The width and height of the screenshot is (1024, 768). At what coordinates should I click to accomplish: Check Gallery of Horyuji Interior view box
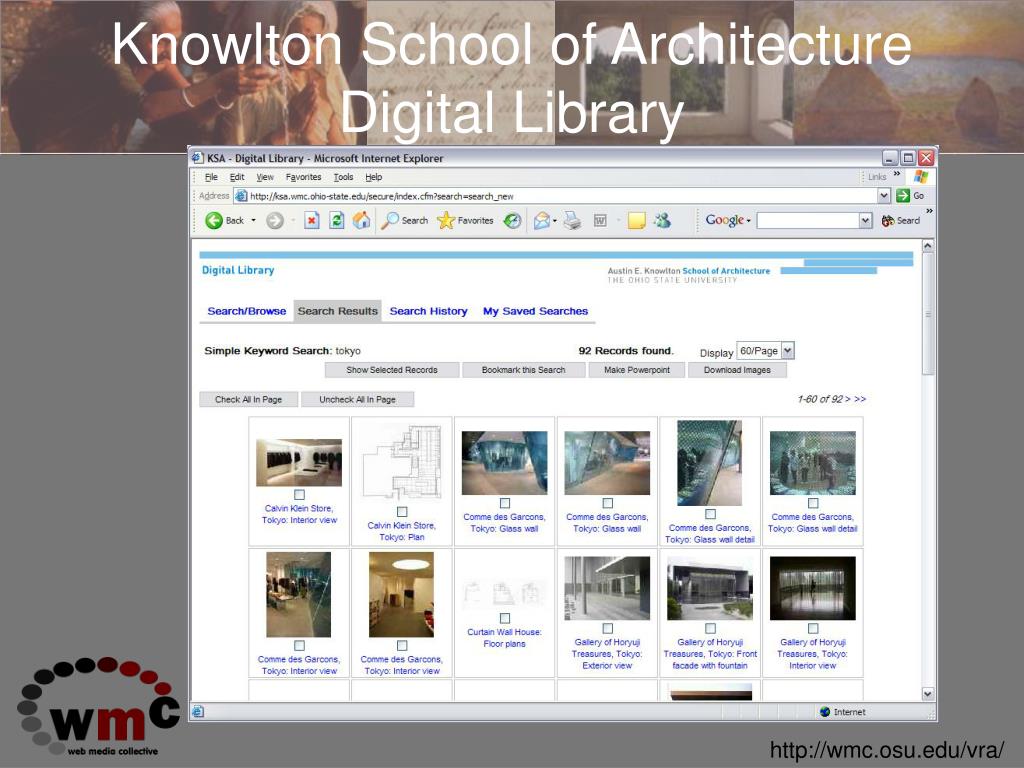[813, 628]
